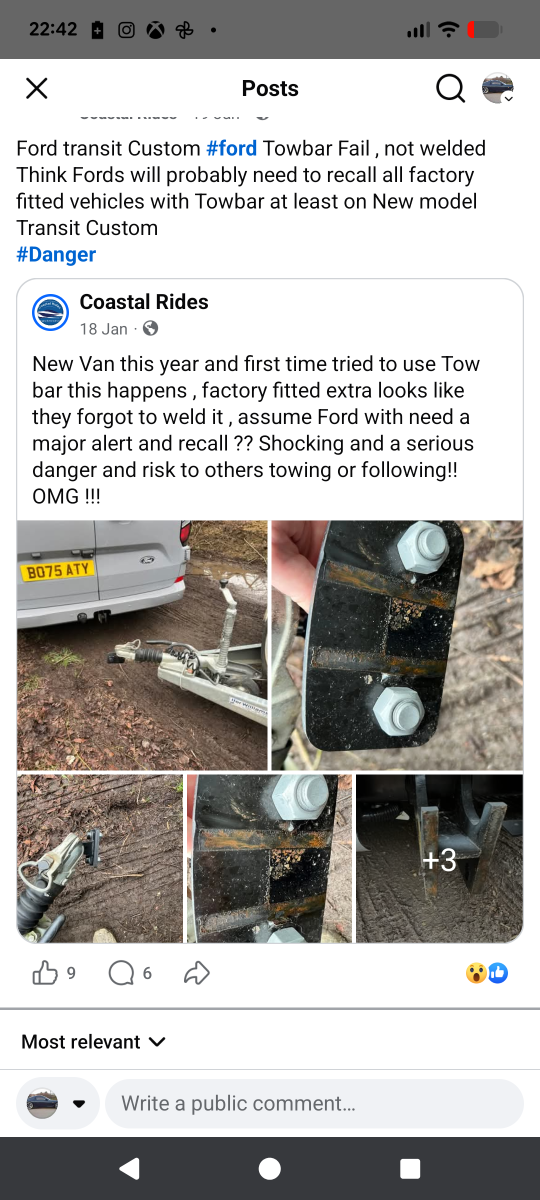Switch commenting identity via avatar dropdown
The height and width of the screenshot is (1200, 540).
coord(57,1103)
